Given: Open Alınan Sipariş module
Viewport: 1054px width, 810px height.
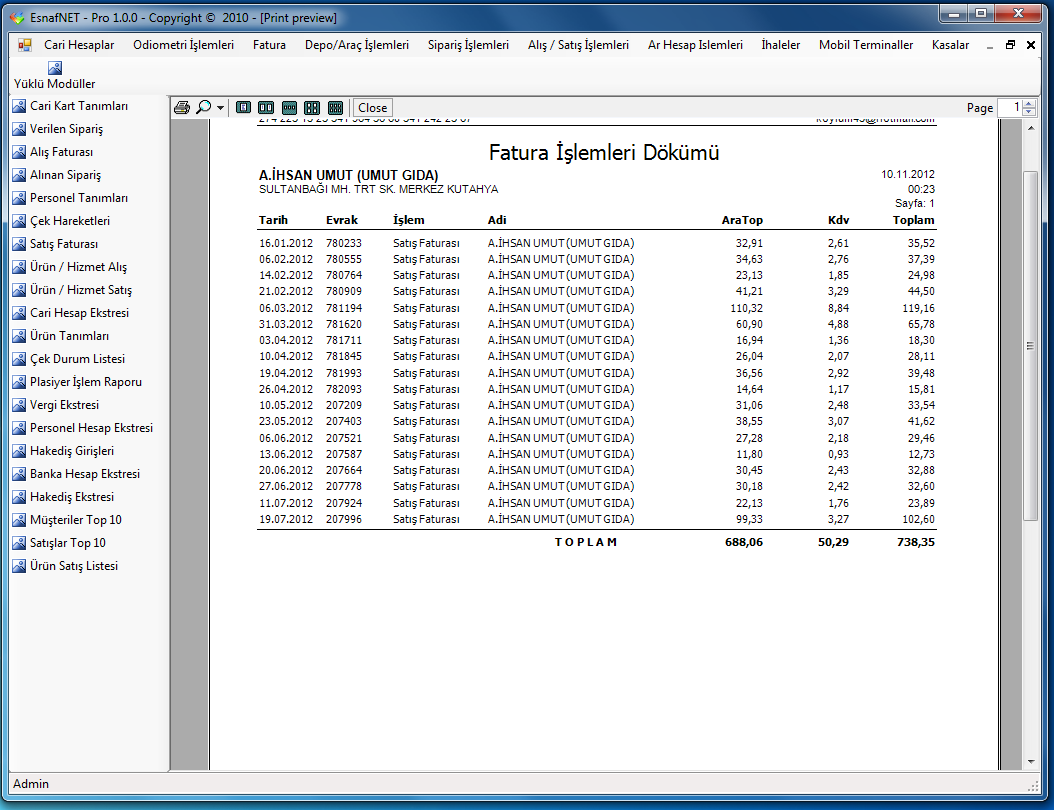Looking at the screenshot, I should click(57, 175).
